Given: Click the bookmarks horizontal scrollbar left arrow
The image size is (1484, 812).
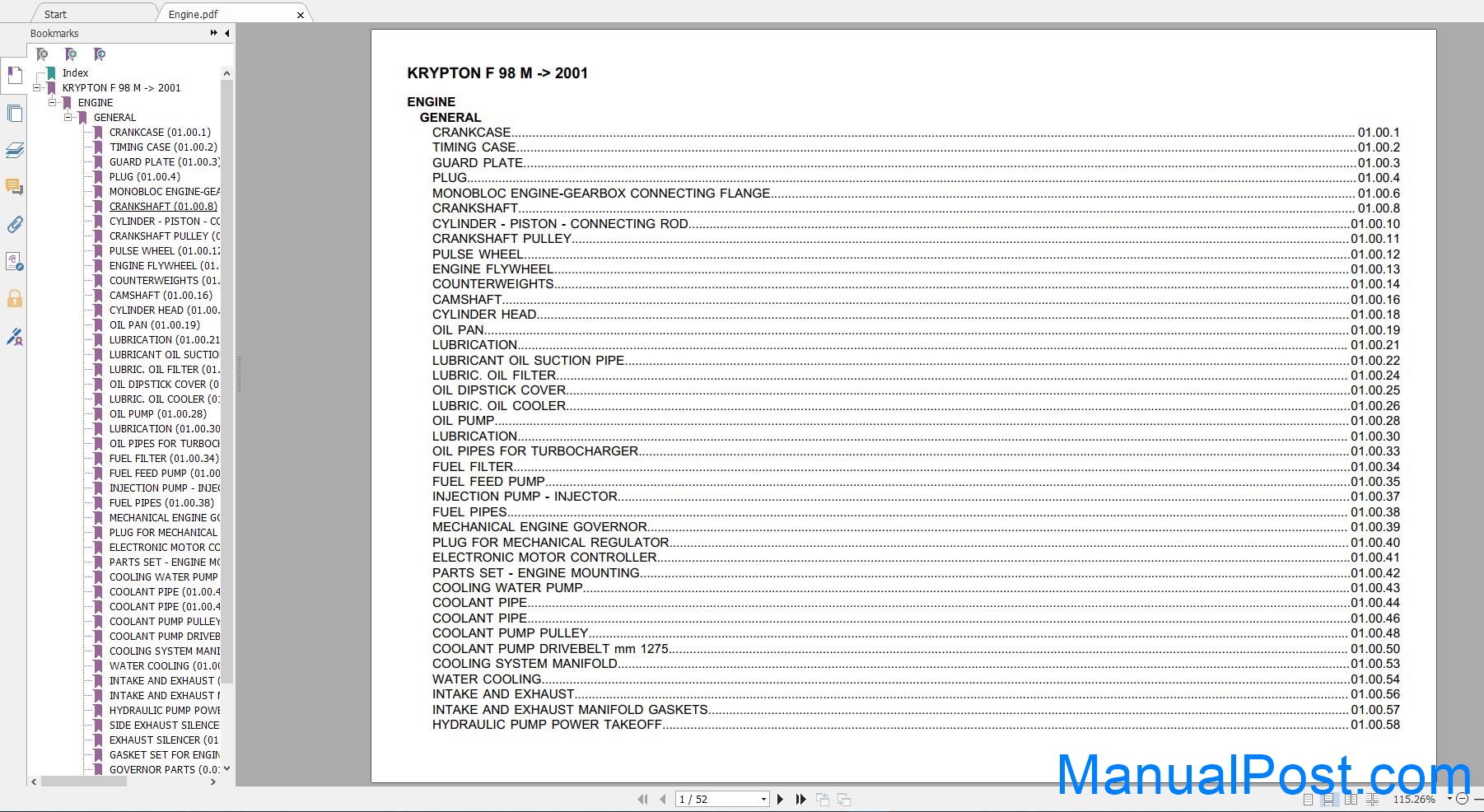Looking at the screenshot, I should [x=34, y=782].
